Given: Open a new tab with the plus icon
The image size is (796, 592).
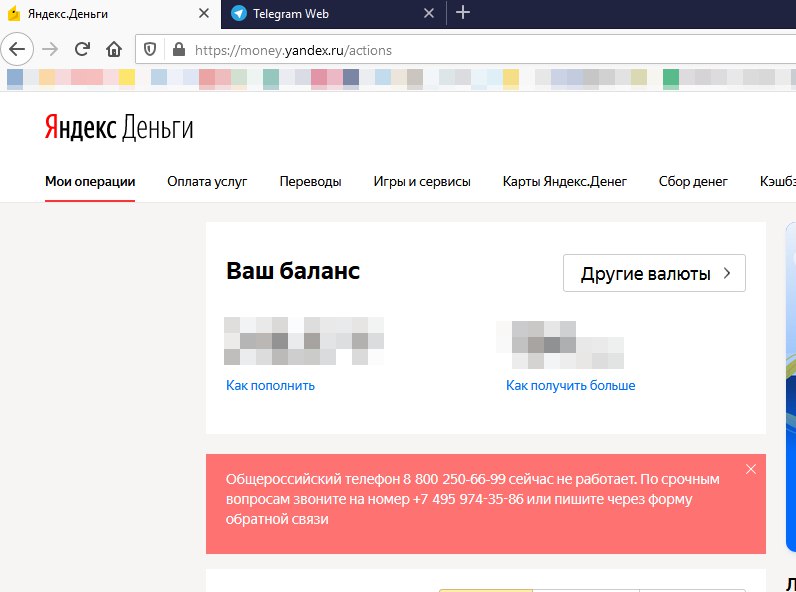Looking at the screenshot, I should point(462,13).
